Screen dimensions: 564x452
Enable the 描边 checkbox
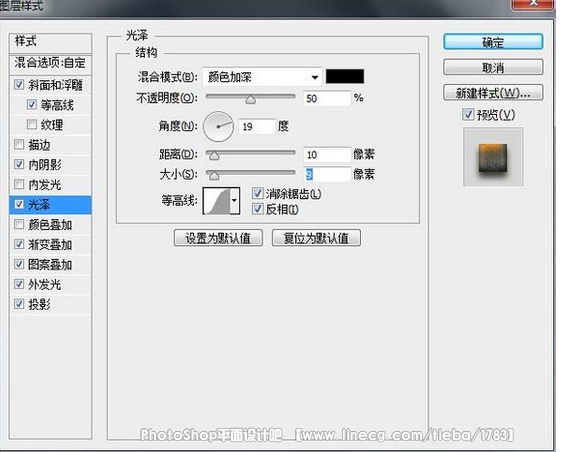19,145
